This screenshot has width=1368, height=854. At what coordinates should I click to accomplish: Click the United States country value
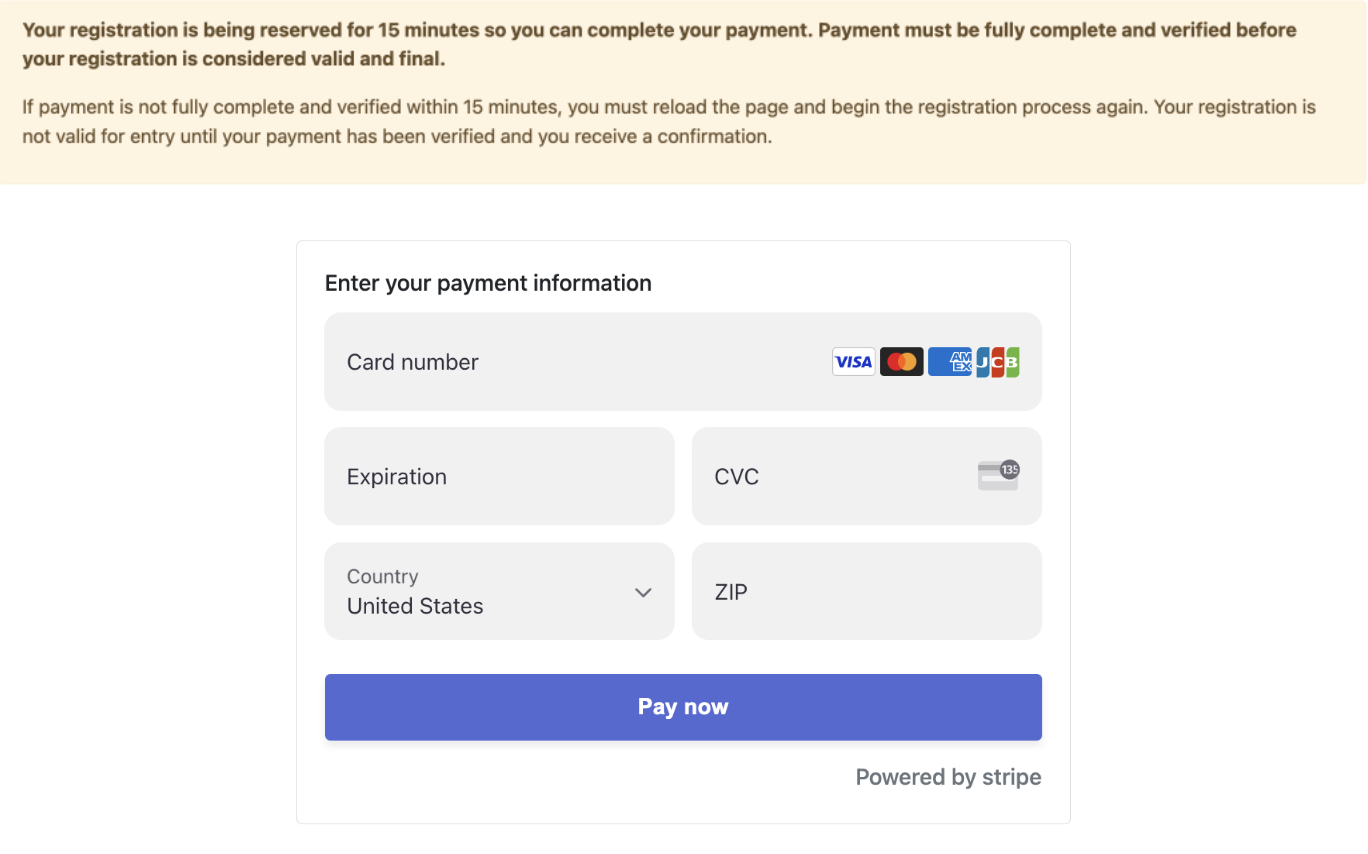(415, 606)
